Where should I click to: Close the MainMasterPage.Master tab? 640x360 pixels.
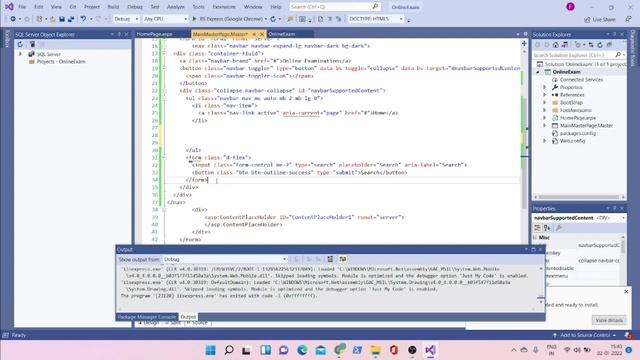(262, 34)
